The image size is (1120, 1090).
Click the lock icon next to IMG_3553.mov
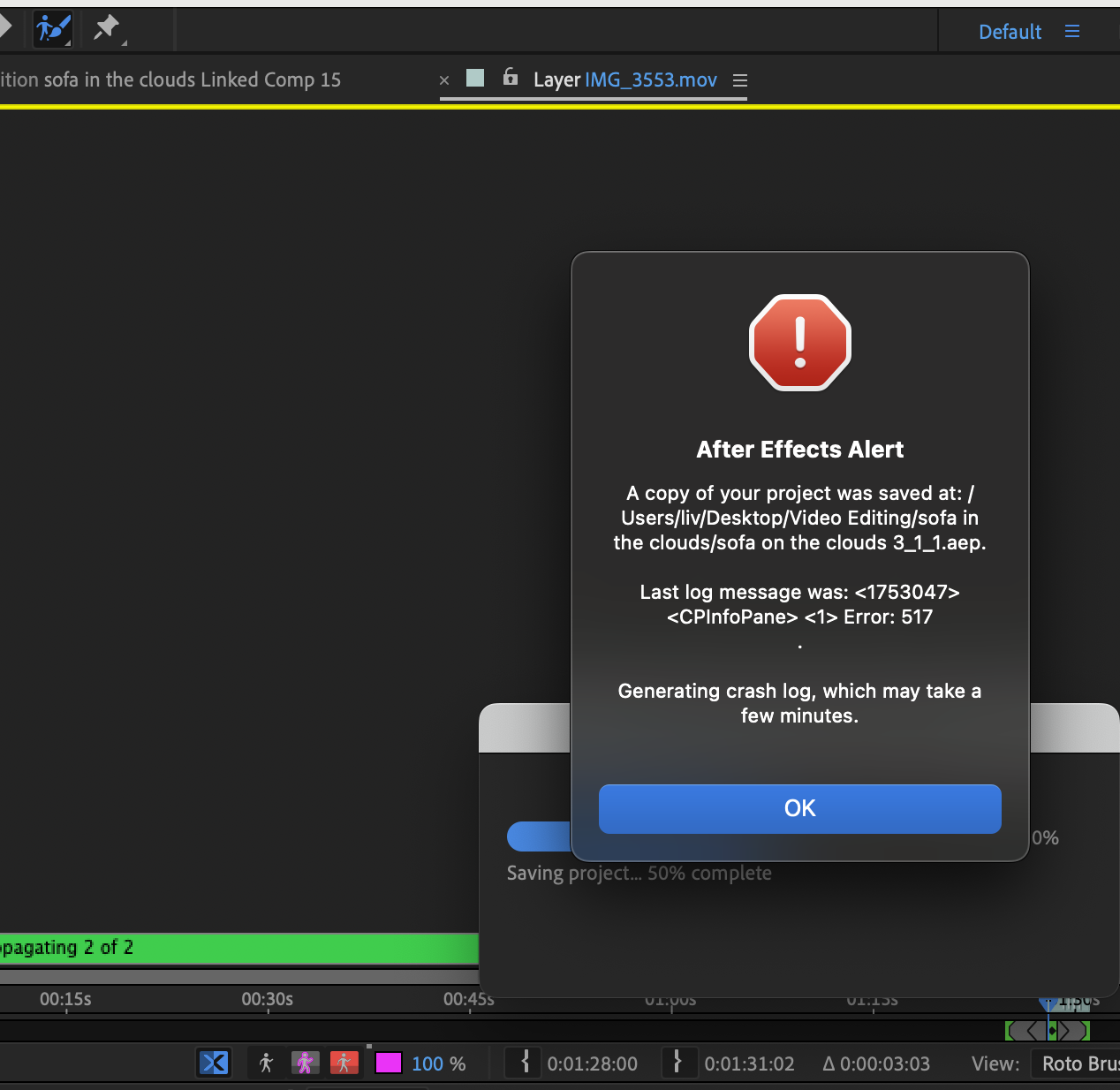pyautogui.click(x=511, y=78)
